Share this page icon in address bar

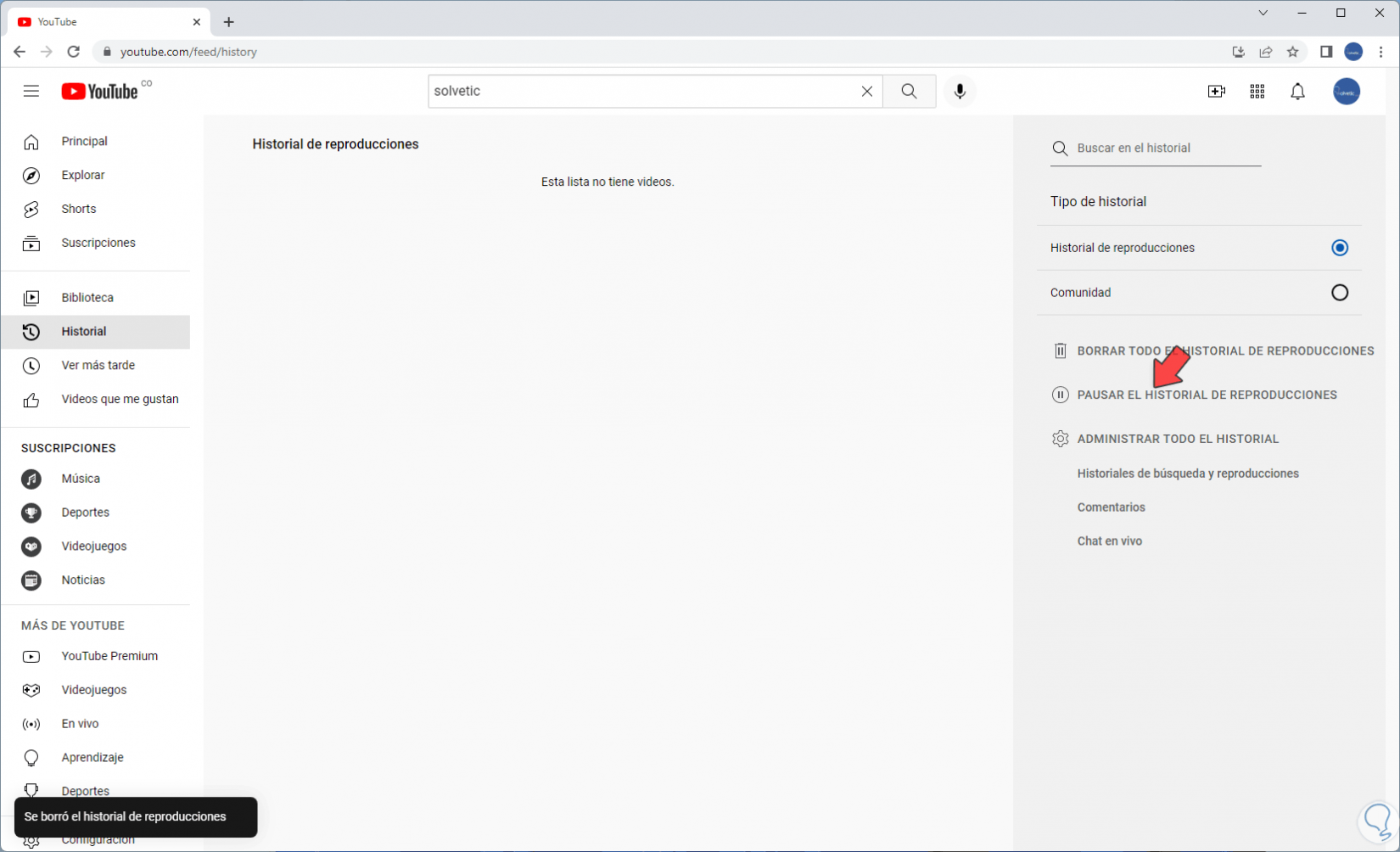pos(1266,52)
